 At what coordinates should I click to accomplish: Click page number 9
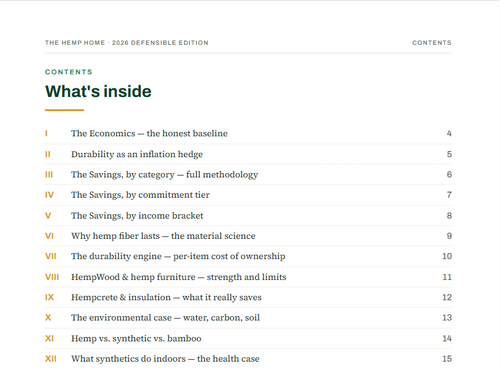(449, 236)
